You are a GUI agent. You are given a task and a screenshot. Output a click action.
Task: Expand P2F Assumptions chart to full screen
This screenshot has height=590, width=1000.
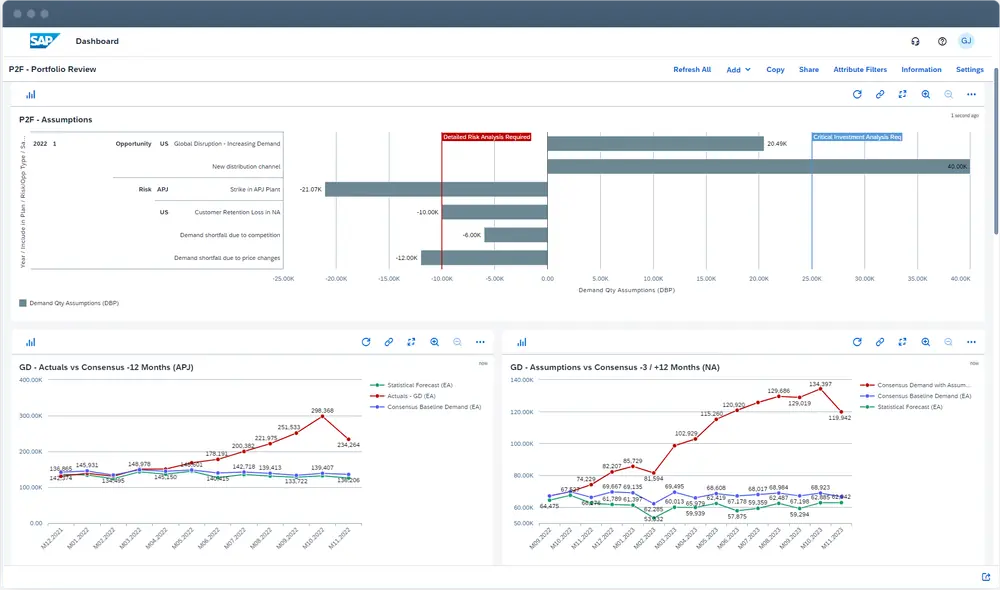point(902,94)
